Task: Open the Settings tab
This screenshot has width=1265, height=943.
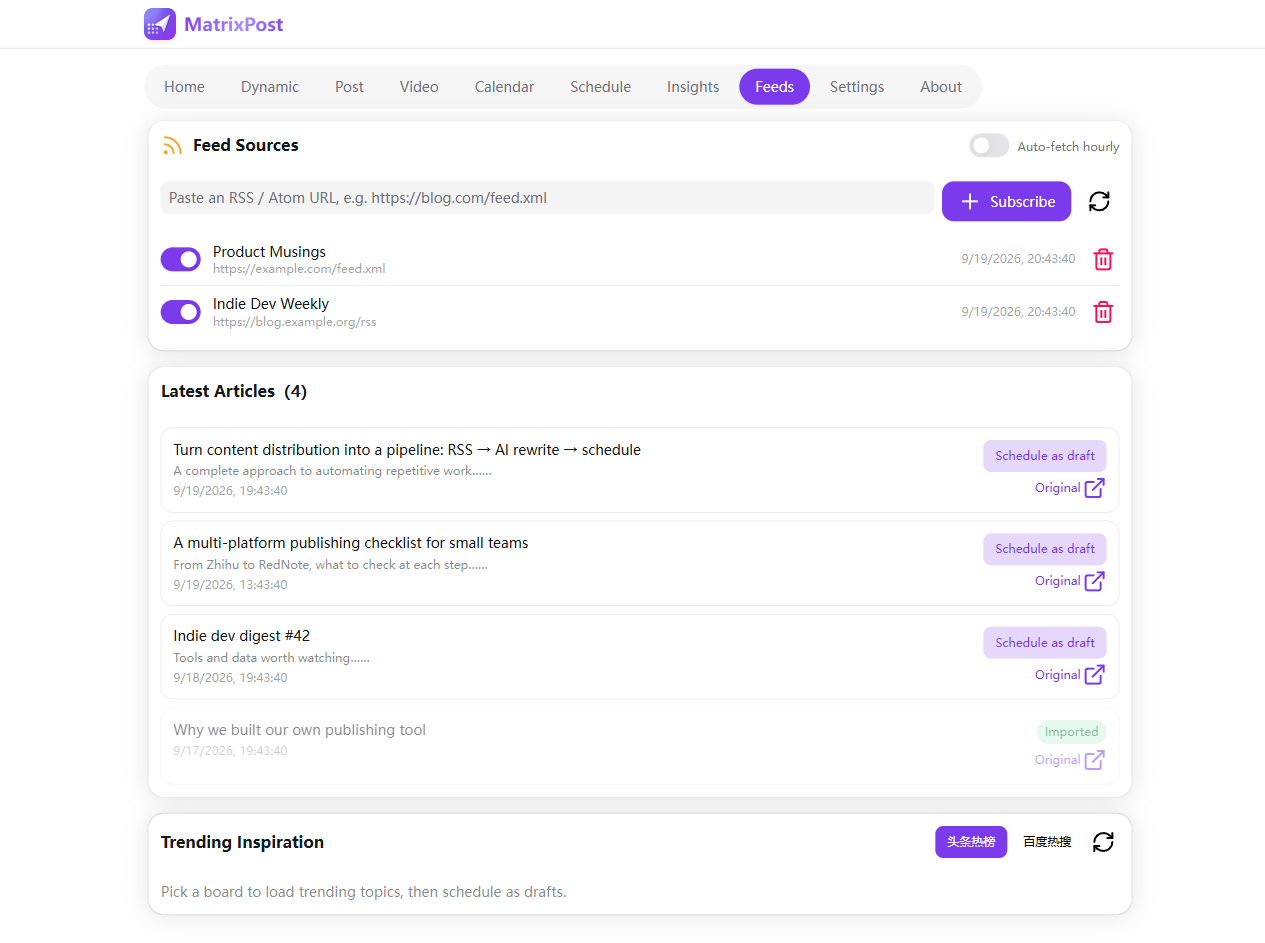Action: (x=857, y=87)
